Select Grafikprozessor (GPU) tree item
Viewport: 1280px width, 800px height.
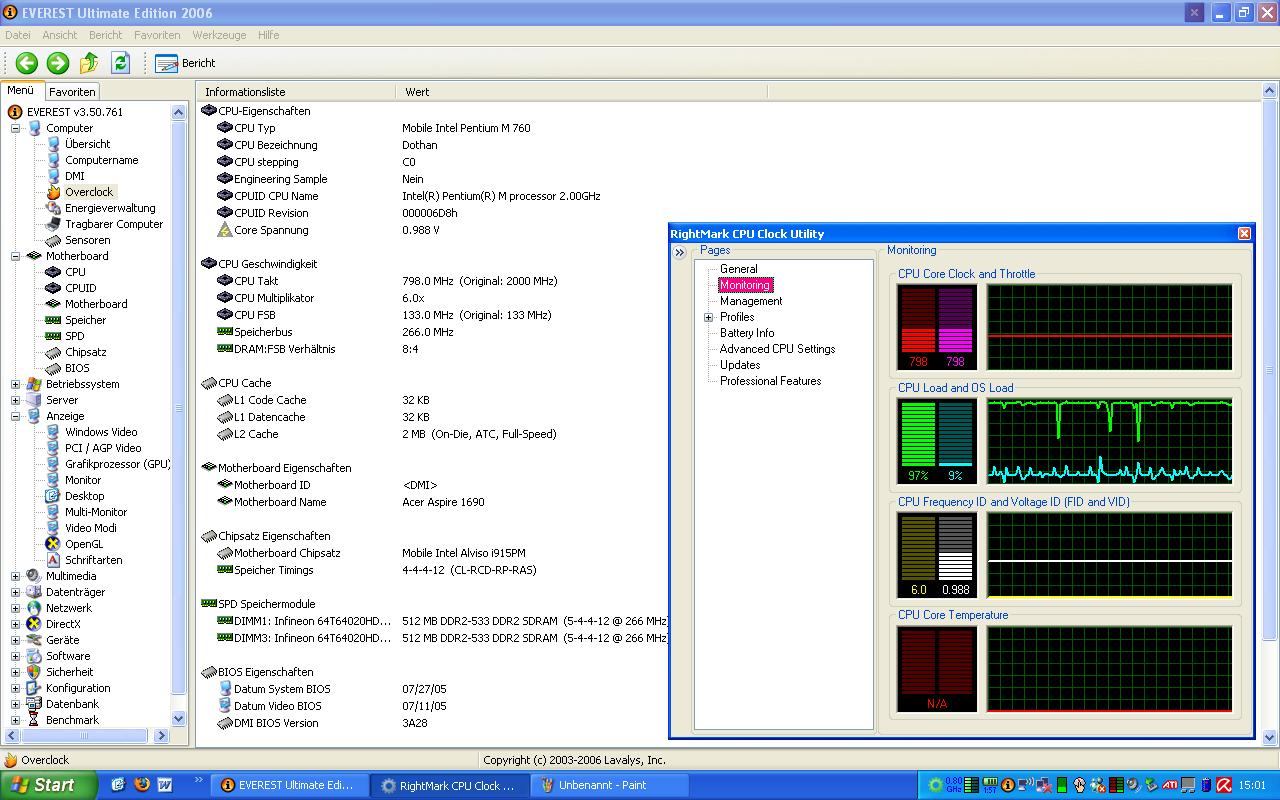[117, 464]
